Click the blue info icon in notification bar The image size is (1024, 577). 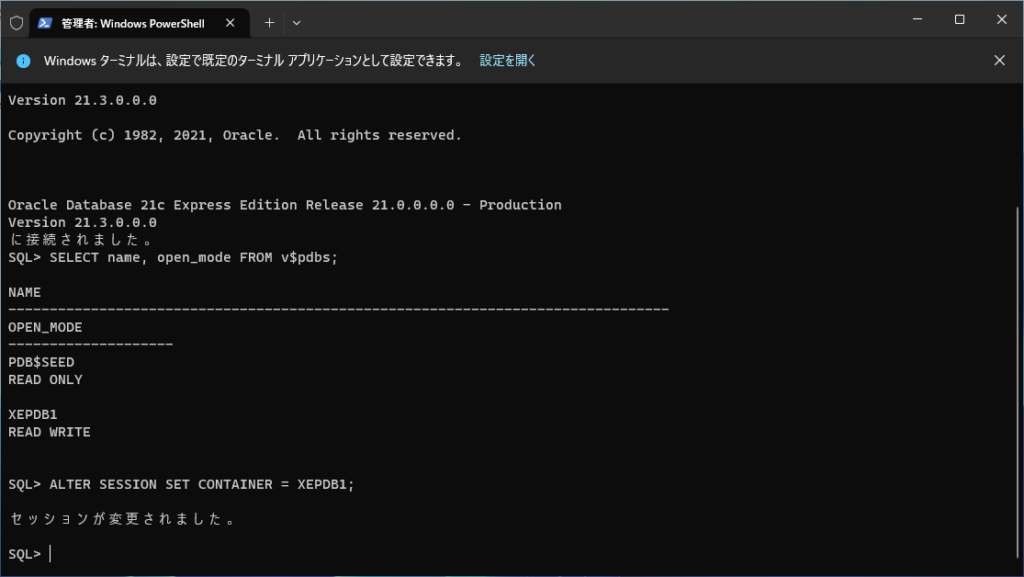coord(24,60)
